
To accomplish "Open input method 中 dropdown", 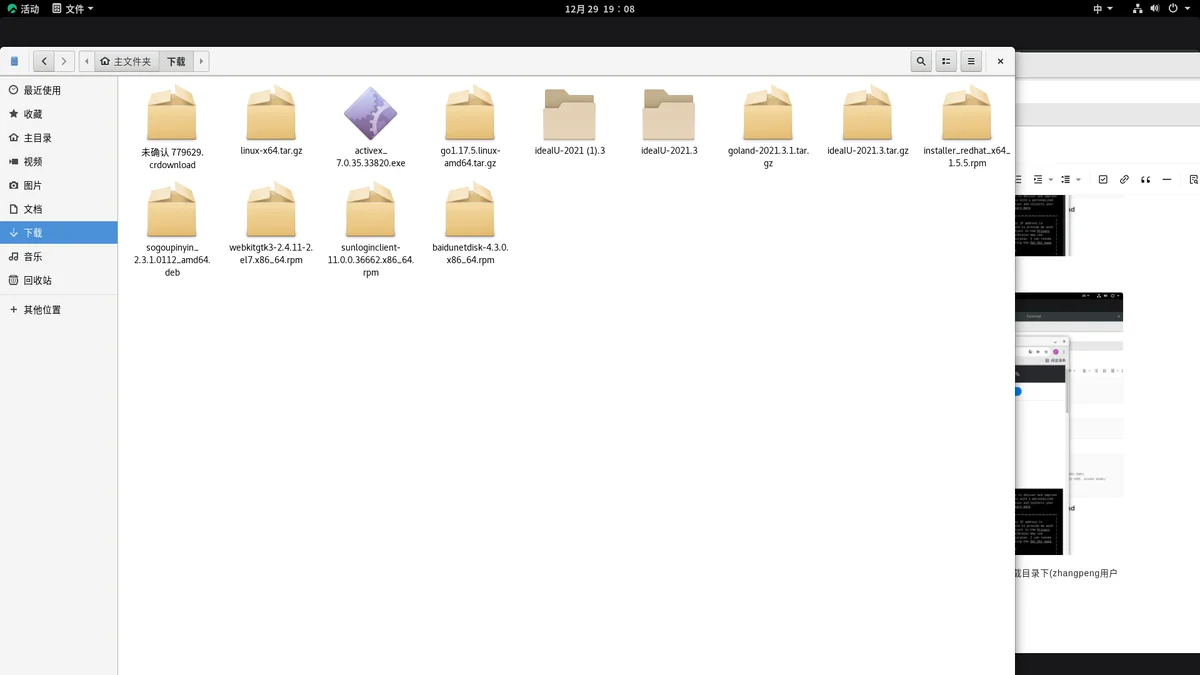I will point(1102,9).
